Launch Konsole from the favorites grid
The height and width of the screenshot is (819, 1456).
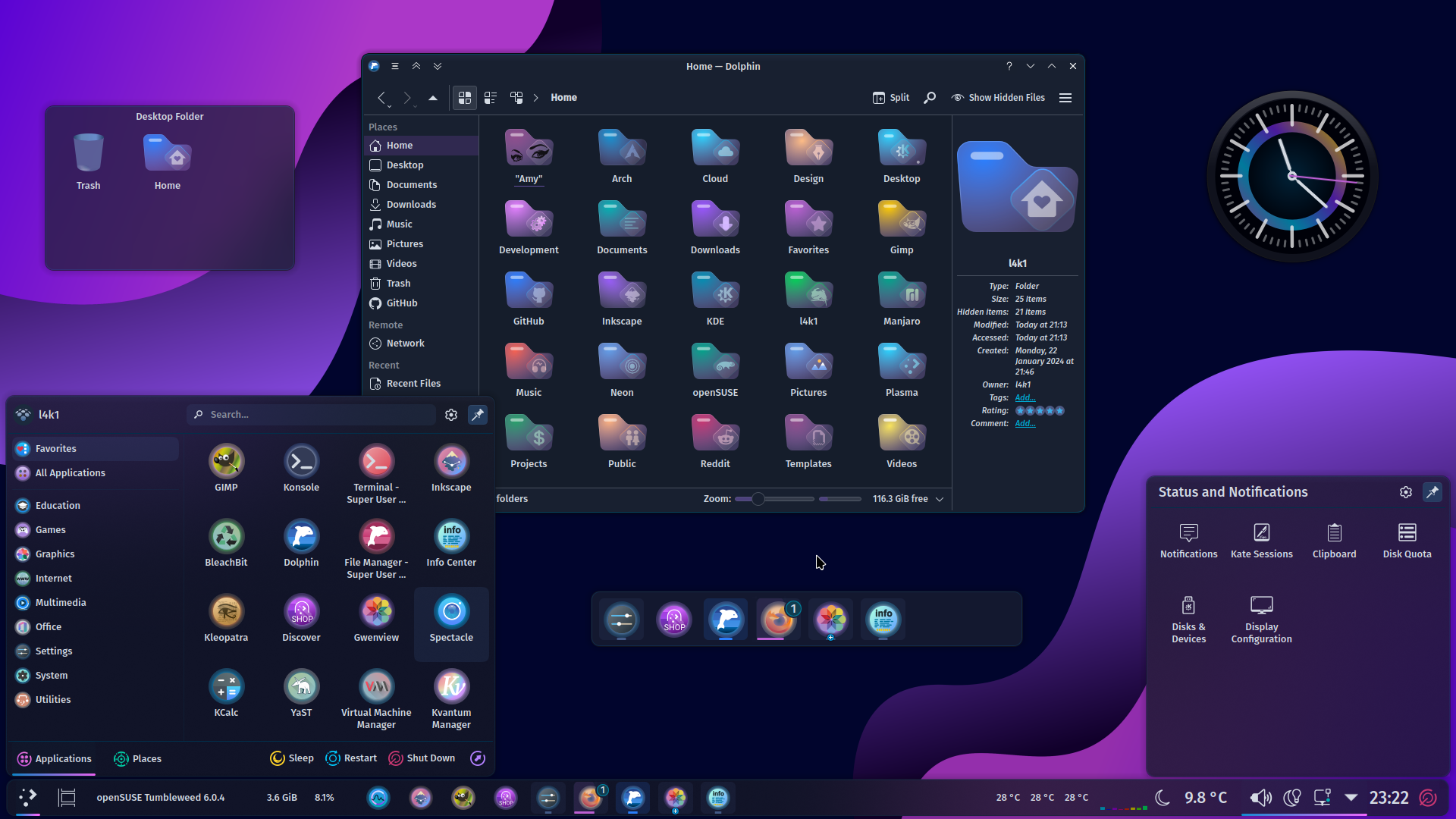301,468
